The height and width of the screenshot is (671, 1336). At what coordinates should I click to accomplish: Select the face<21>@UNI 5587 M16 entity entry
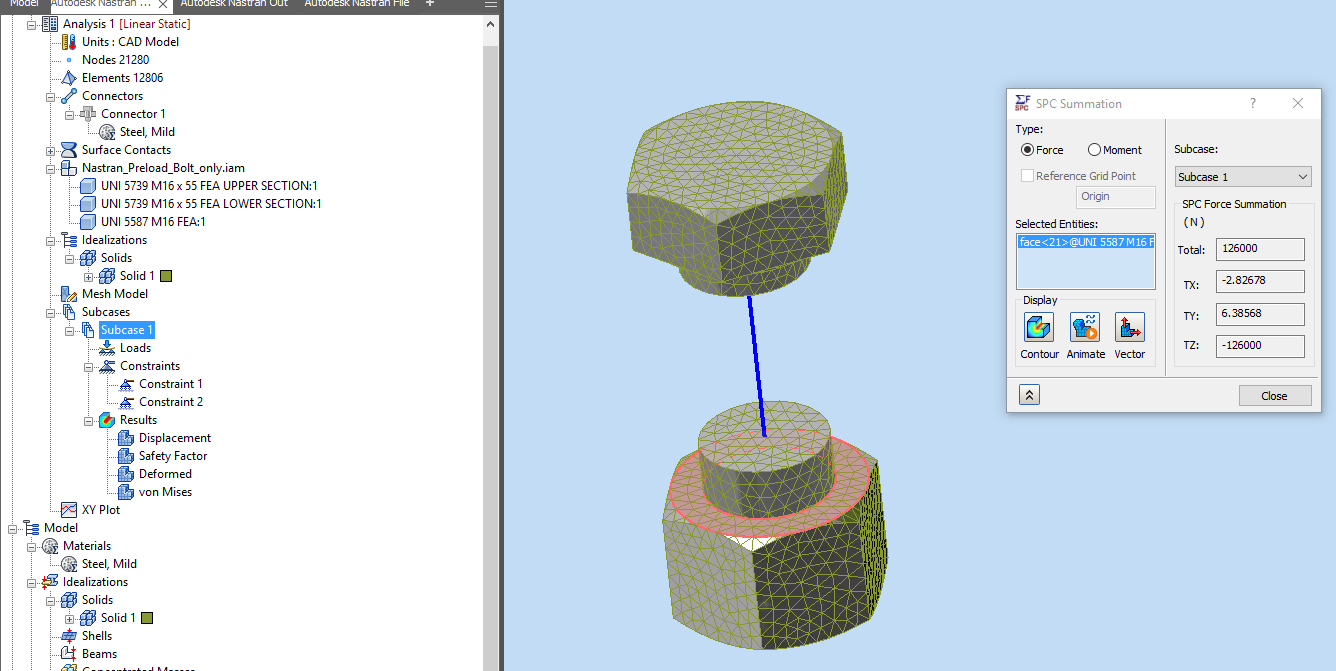click(x=1085, y=242)
